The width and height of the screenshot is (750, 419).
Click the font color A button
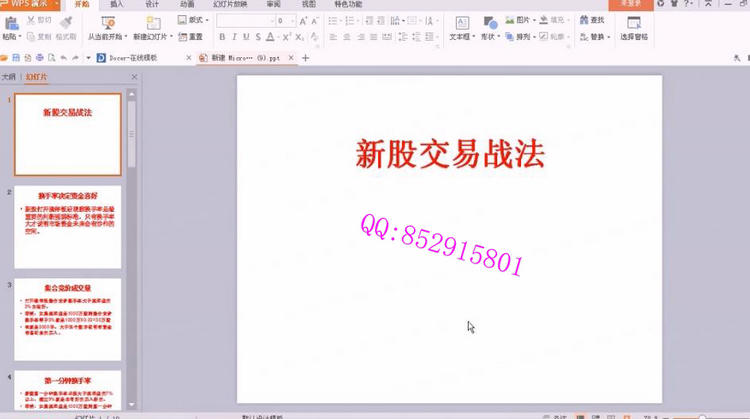coord(270,37)
